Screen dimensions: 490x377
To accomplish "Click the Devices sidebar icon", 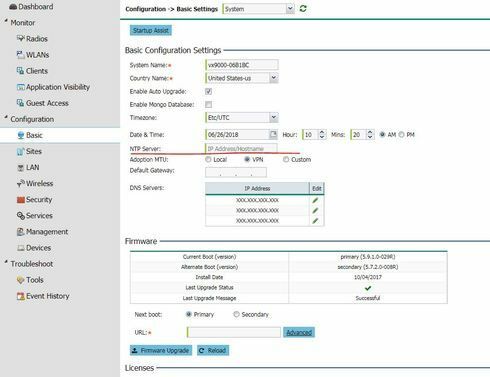I will [21, 248].
